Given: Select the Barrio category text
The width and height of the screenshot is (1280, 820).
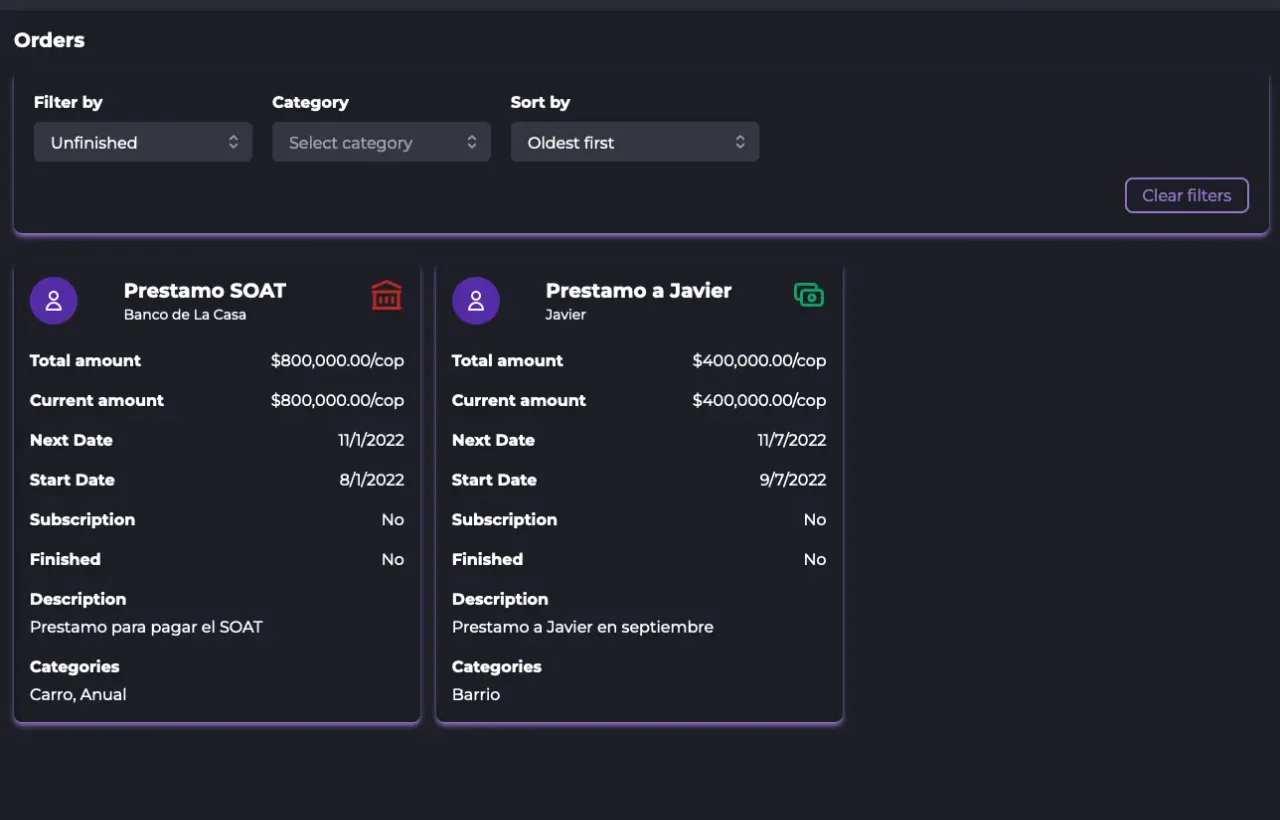Looking at the screenshot, I should point(476,694).
